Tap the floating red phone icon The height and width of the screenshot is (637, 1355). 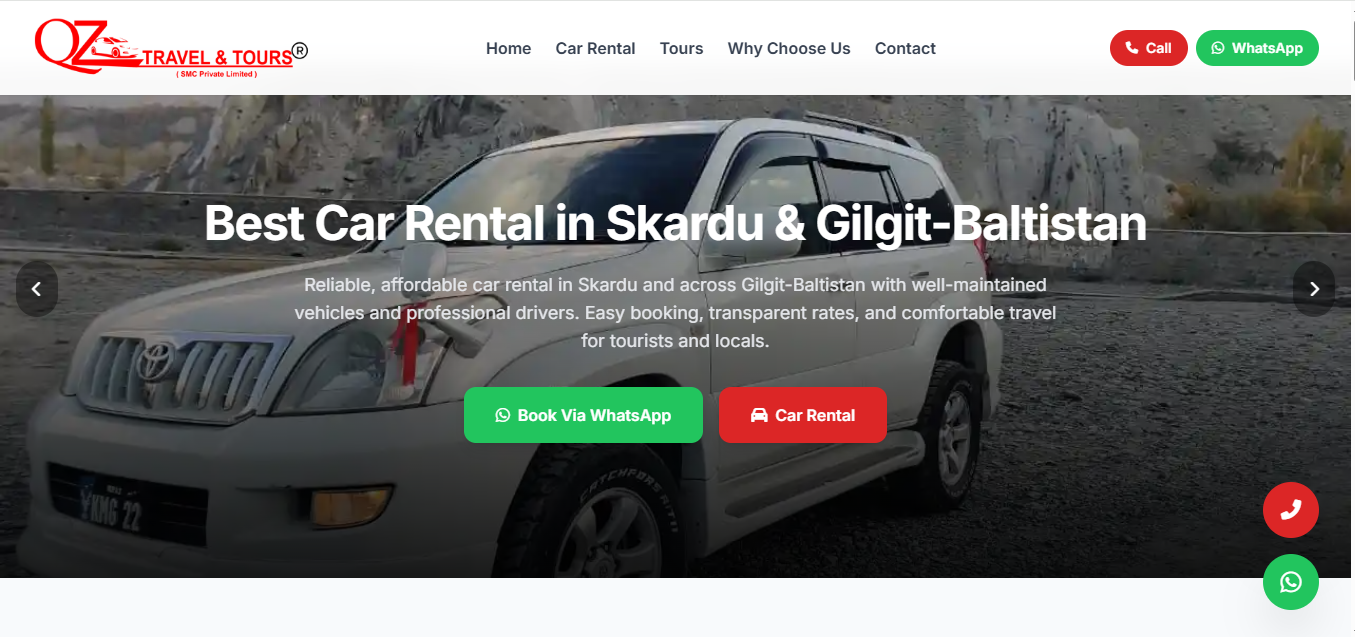coord(1291,510)
